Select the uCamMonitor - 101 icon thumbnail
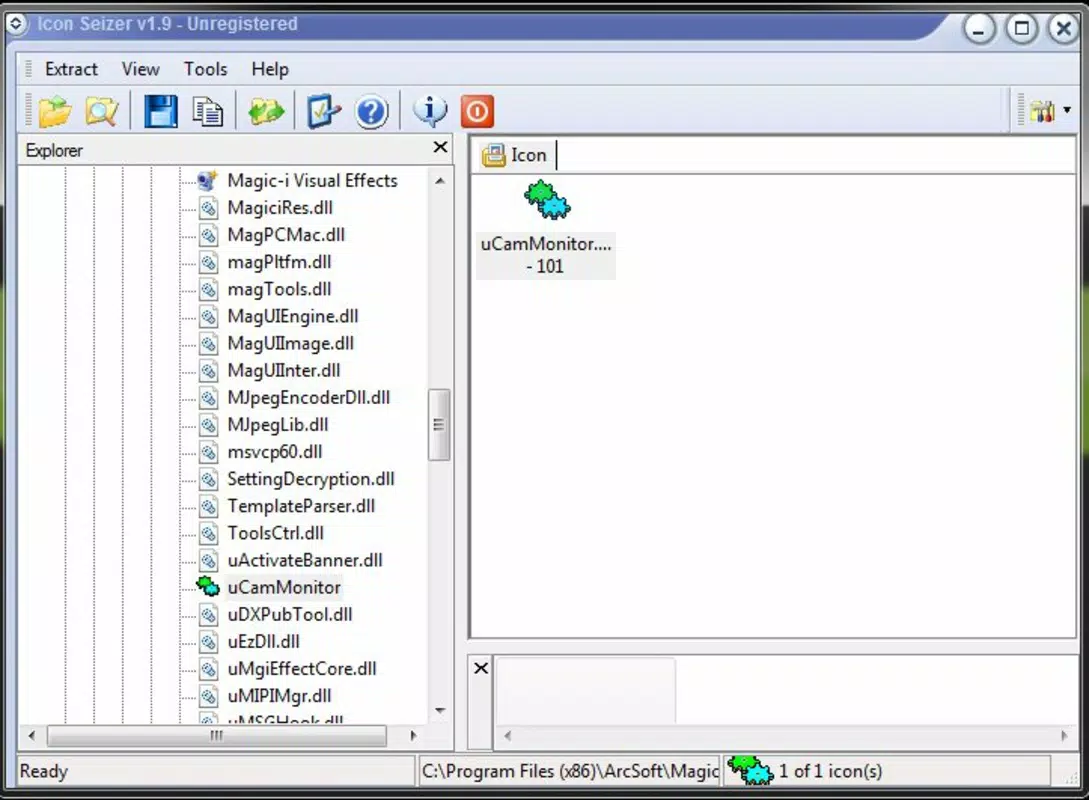Screen dimensions: 1089x800 [x=546, y=228]
